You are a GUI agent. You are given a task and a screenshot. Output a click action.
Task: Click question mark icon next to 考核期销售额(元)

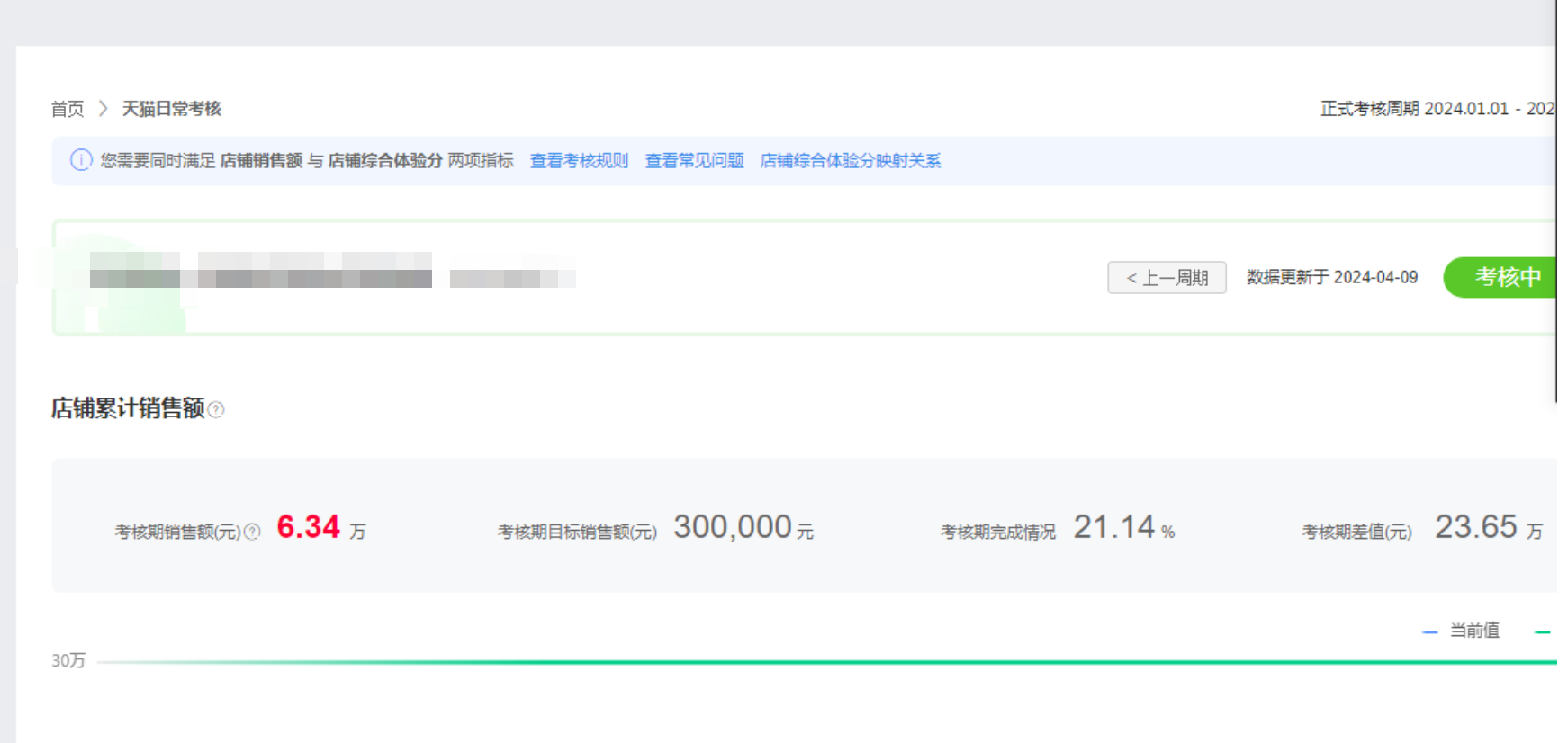253,532
